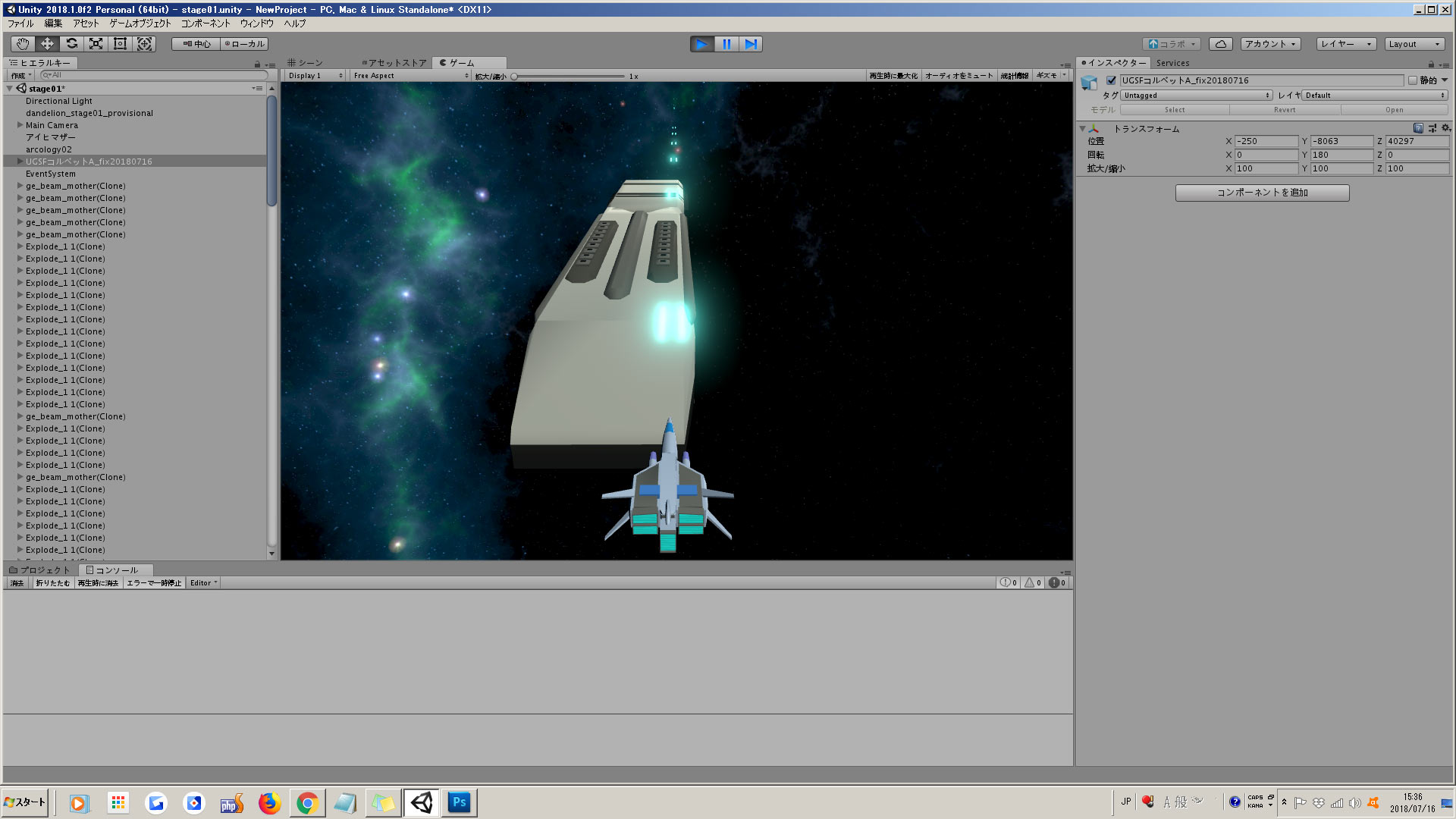Click the Step frame button
This screenshot has height=819, width=1456.
pos(751,44)
